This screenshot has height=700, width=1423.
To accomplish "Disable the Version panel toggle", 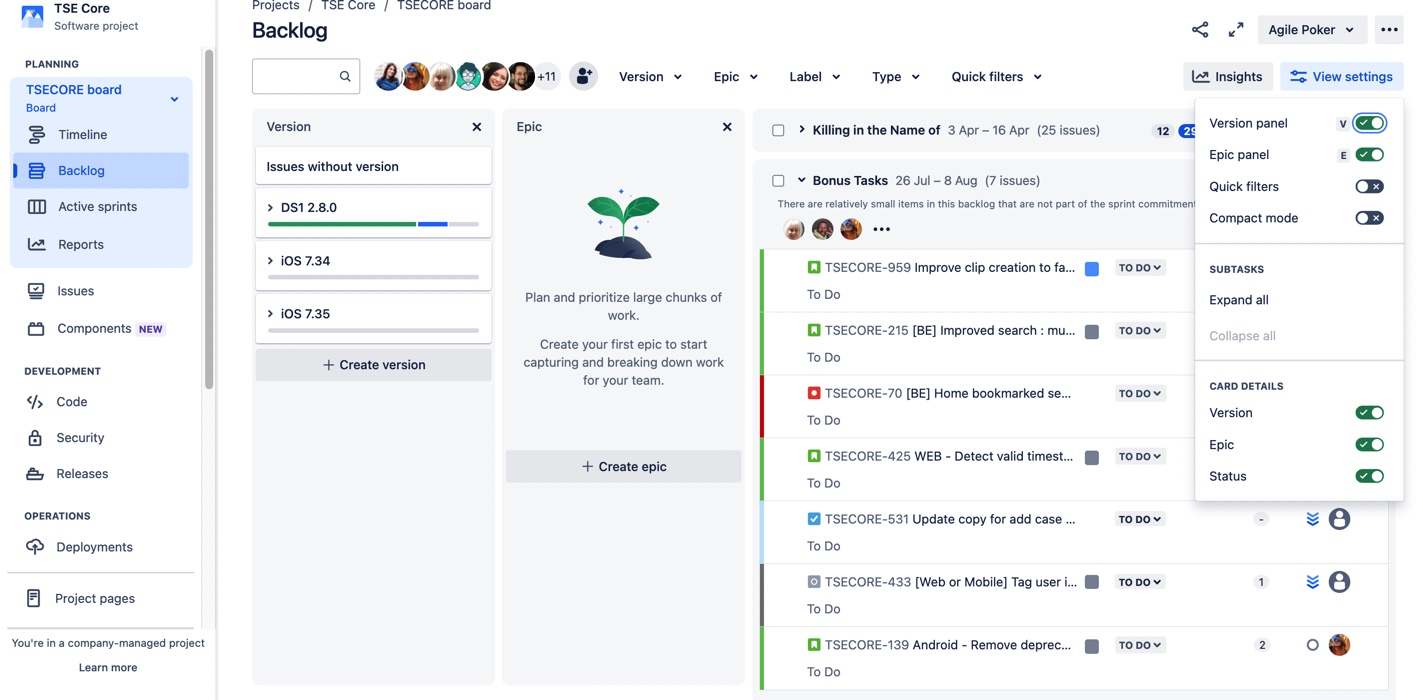I will [x=1369, y=123].
